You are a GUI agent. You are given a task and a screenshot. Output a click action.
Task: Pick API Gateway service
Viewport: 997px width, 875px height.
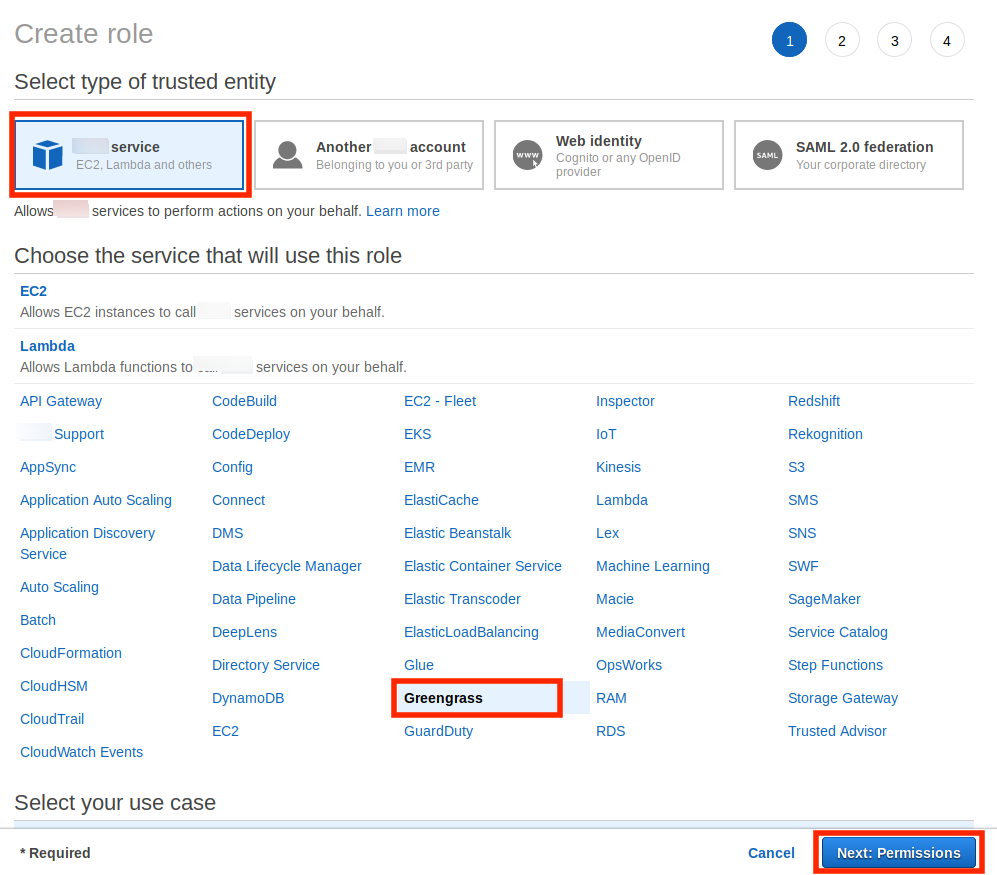coord(61,401)
